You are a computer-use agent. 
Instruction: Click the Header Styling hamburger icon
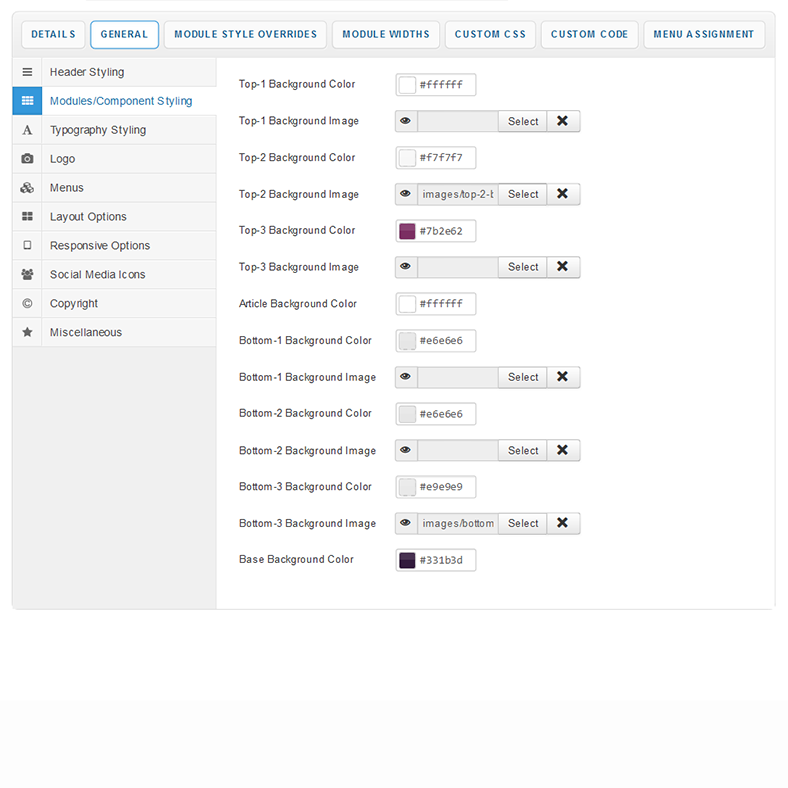tap(27, 72)
